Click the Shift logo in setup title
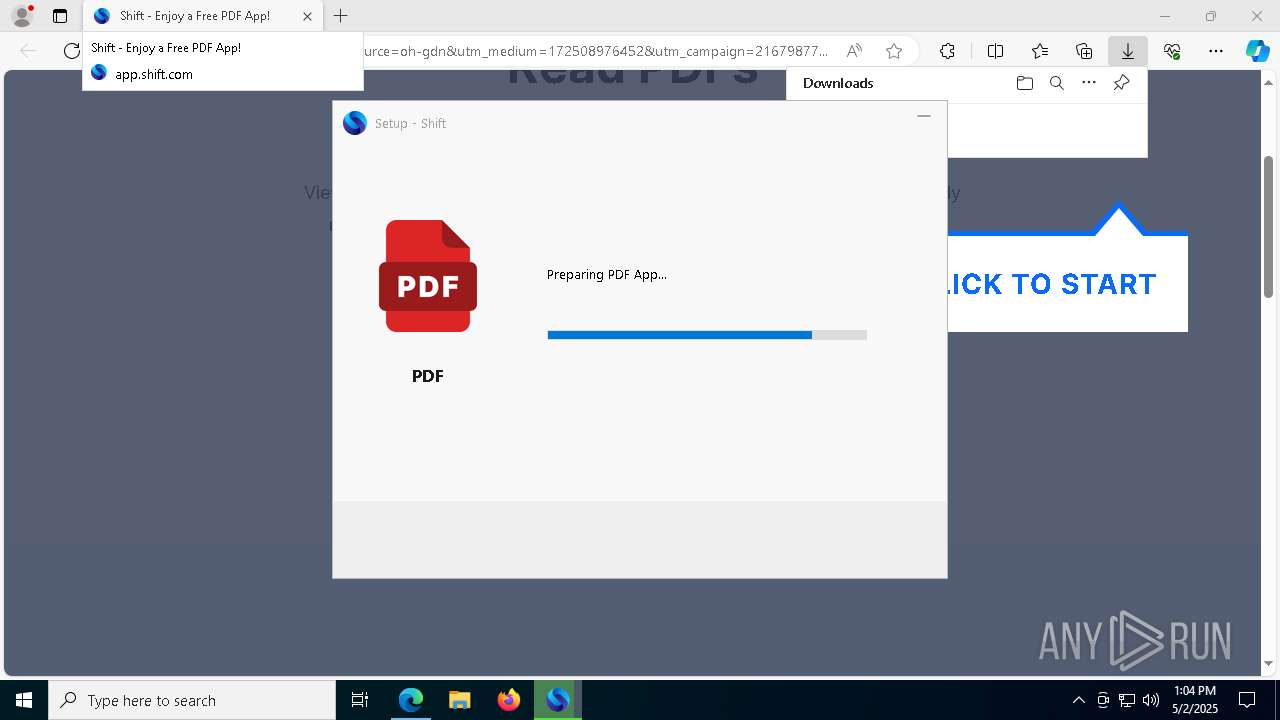The height and width of the screenshot is (720, 1280). (355, 123)
